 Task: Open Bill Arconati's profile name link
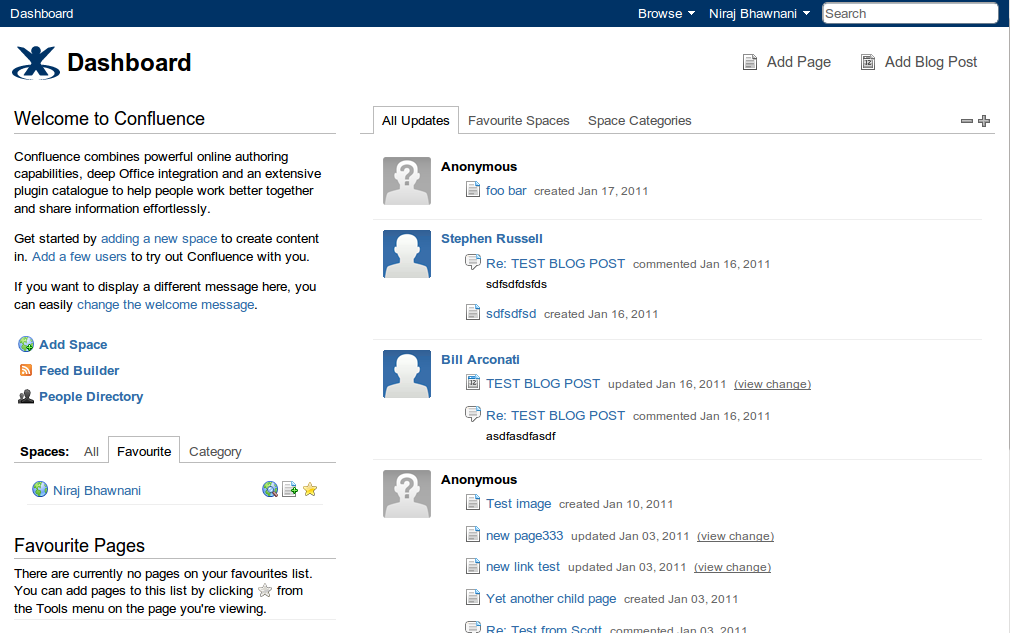480,359
